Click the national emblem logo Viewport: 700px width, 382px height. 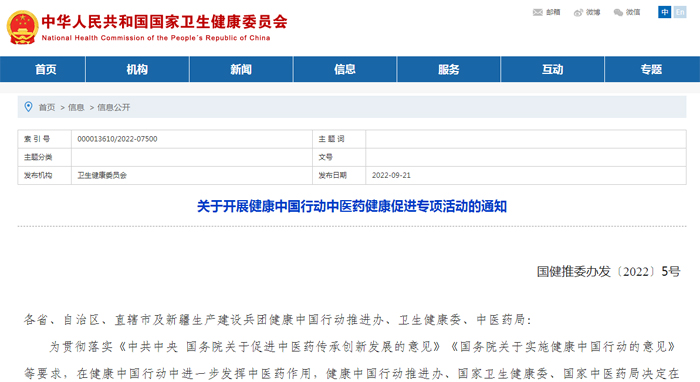point(22,27)
